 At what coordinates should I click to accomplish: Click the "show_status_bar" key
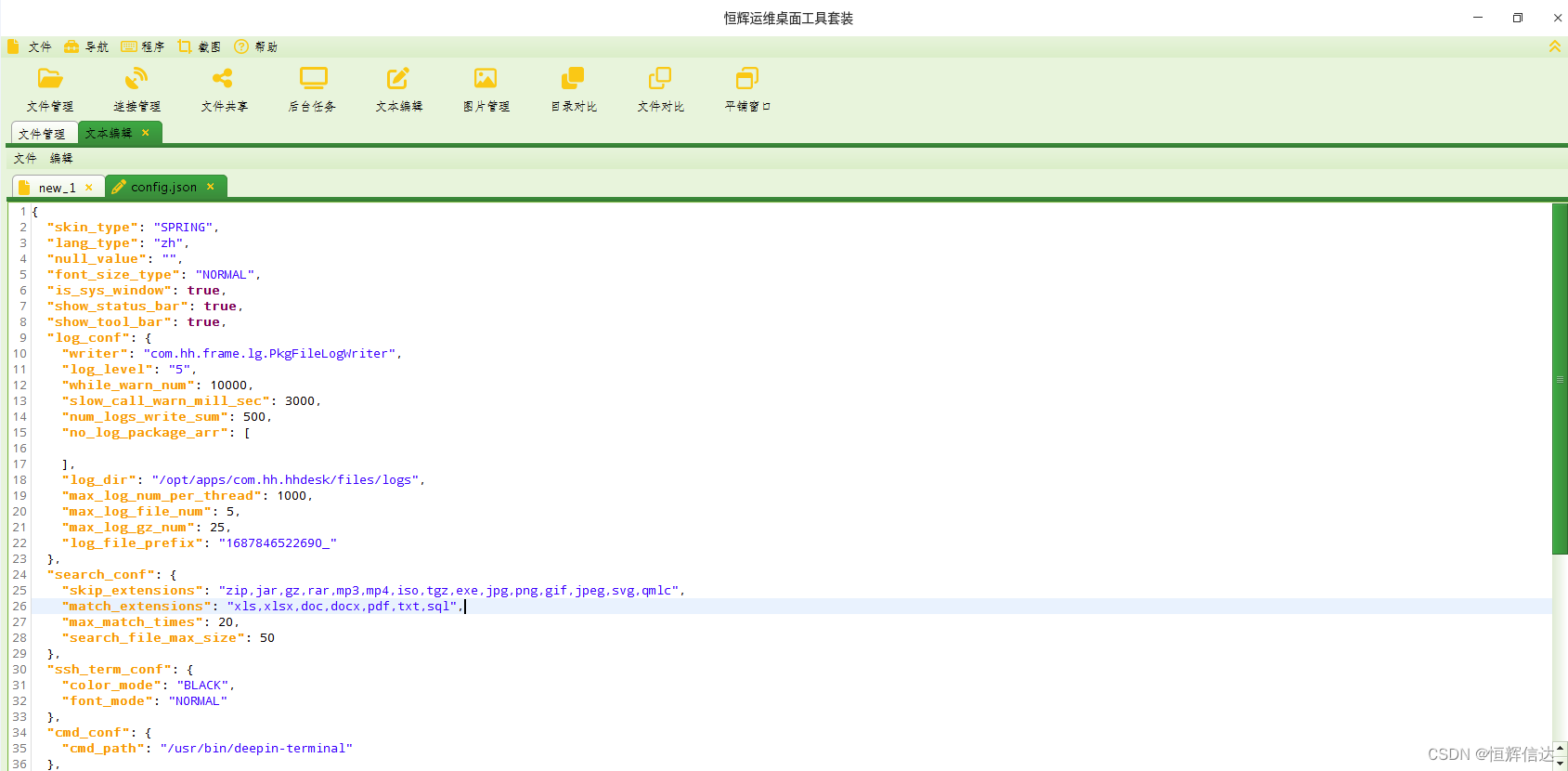point(118,307)
